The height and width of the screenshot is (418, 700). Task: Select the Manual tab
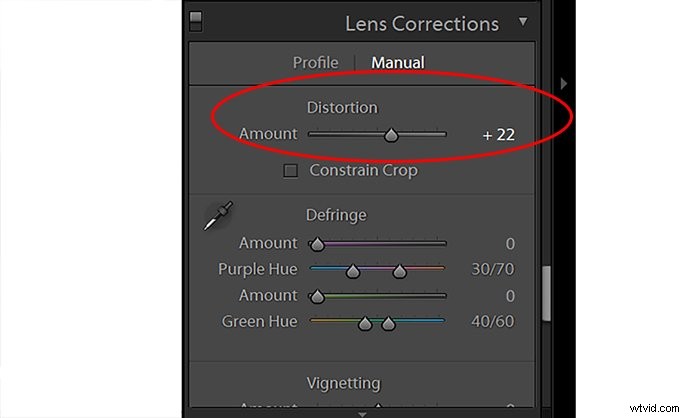(398, 62)
